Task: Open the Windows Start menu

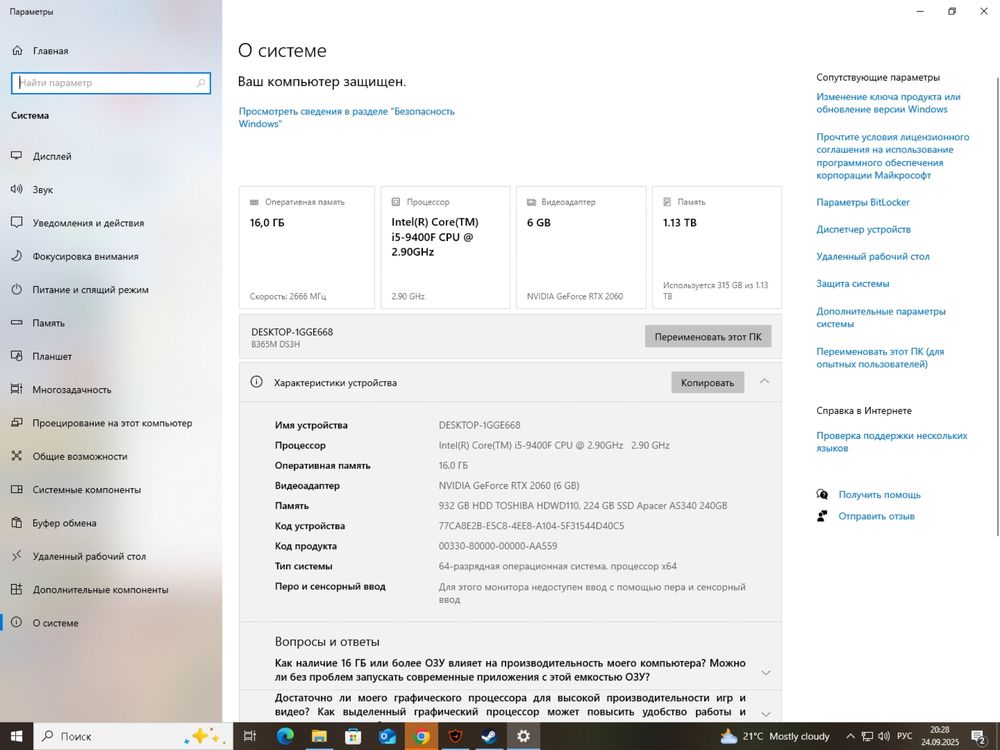Action: [16, 737]
